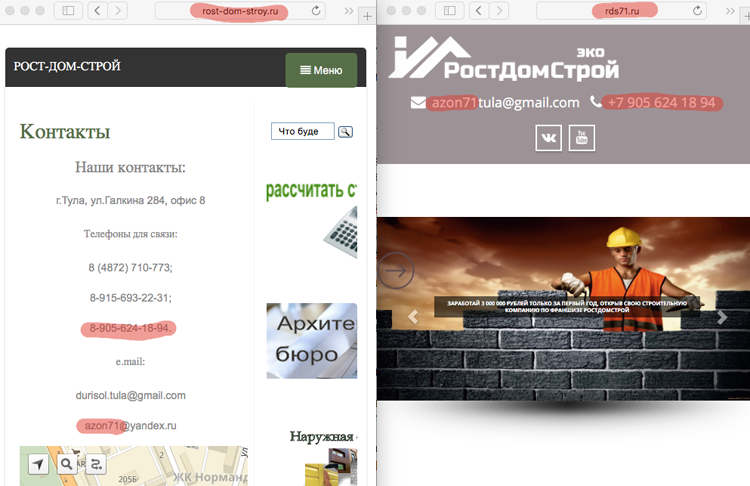750x486 pixels.
Task: Click the map search magnifier icon
Action: (x=67, y=464)
